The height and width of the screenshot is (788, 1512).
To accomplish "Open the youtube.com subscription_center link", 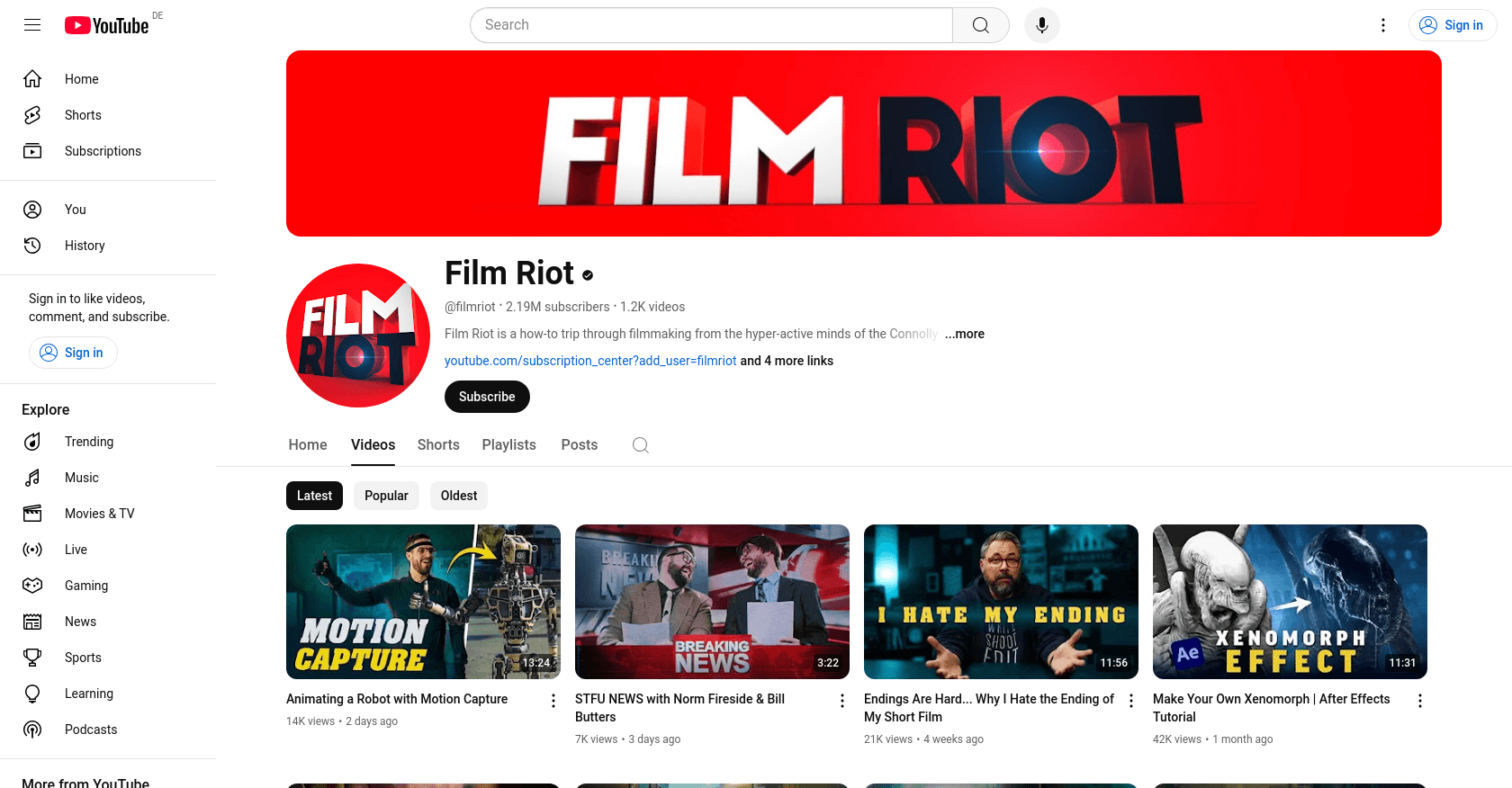I will [590, 361].
